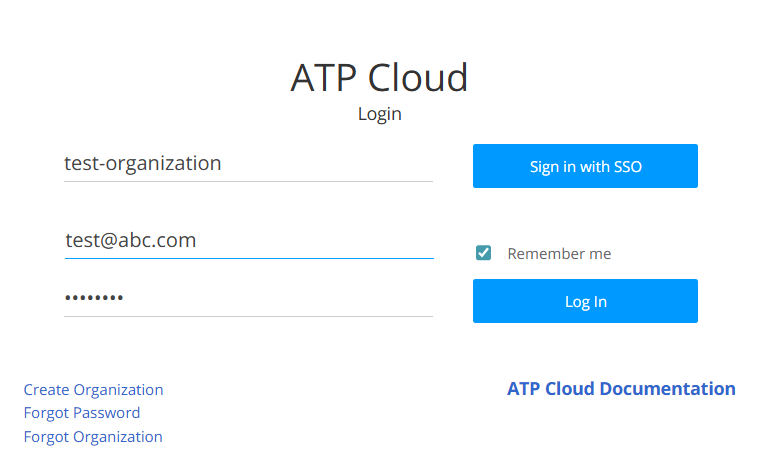Viewport: 757px width, 457px height.
Task: Open the Forgot Organization link
Action: pos(93,437)
